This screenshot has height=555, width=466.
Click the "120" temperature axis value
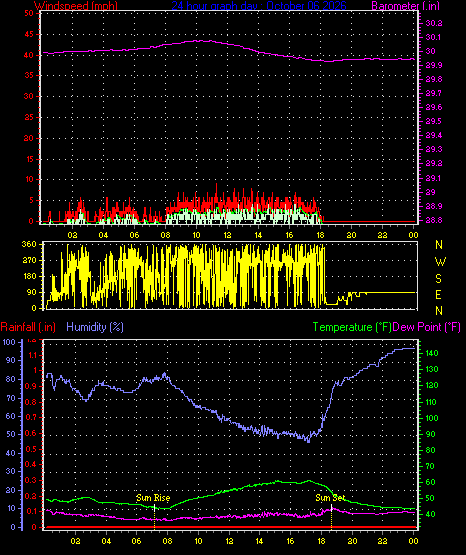tap(432, 385)
